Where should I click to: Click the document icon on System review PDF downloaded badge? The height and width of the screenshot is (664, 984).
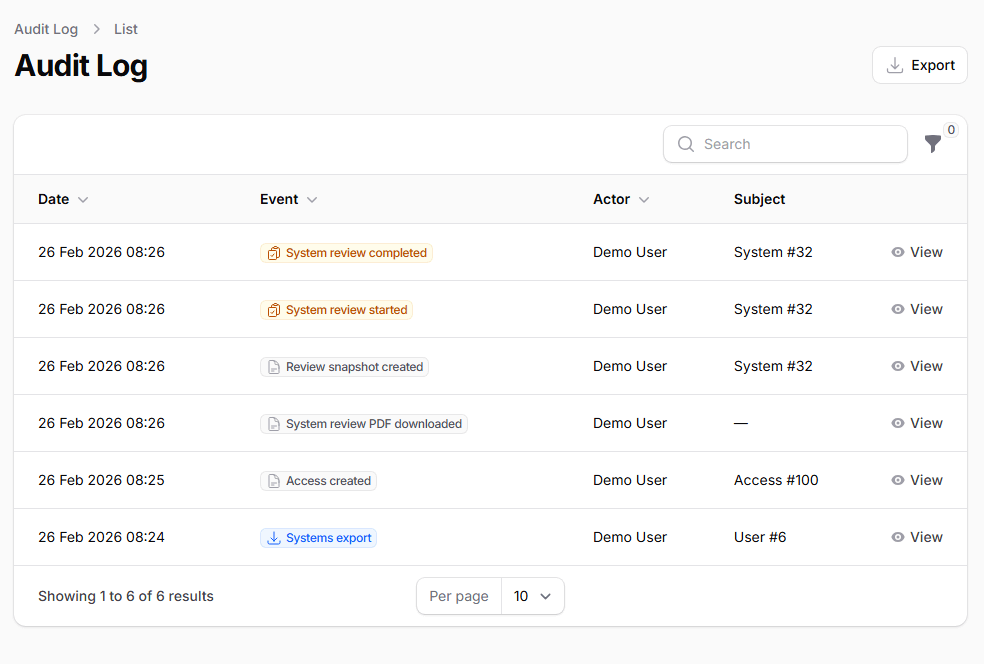pos(273,423)
